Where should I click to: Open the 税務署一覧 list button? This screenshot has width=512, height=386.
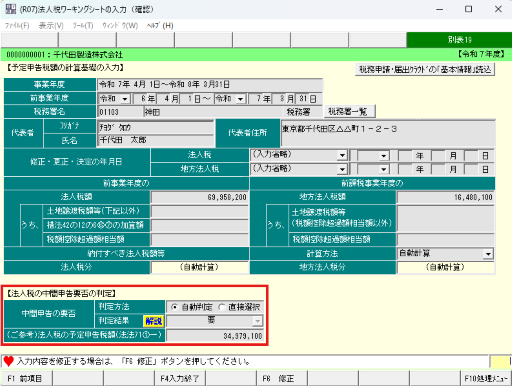[349, 111]
